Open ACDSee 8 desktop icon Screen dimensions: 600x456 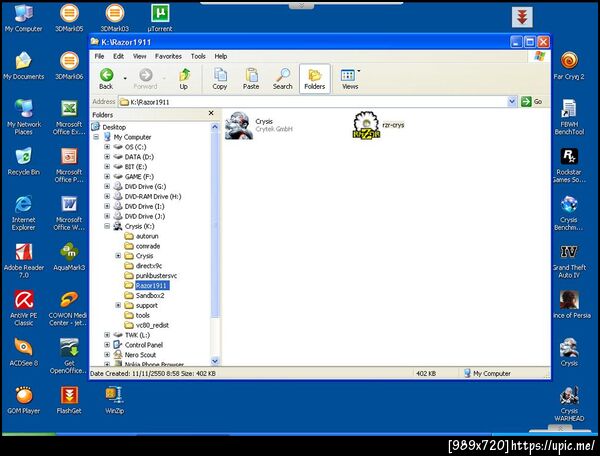[x=23, y=352]
